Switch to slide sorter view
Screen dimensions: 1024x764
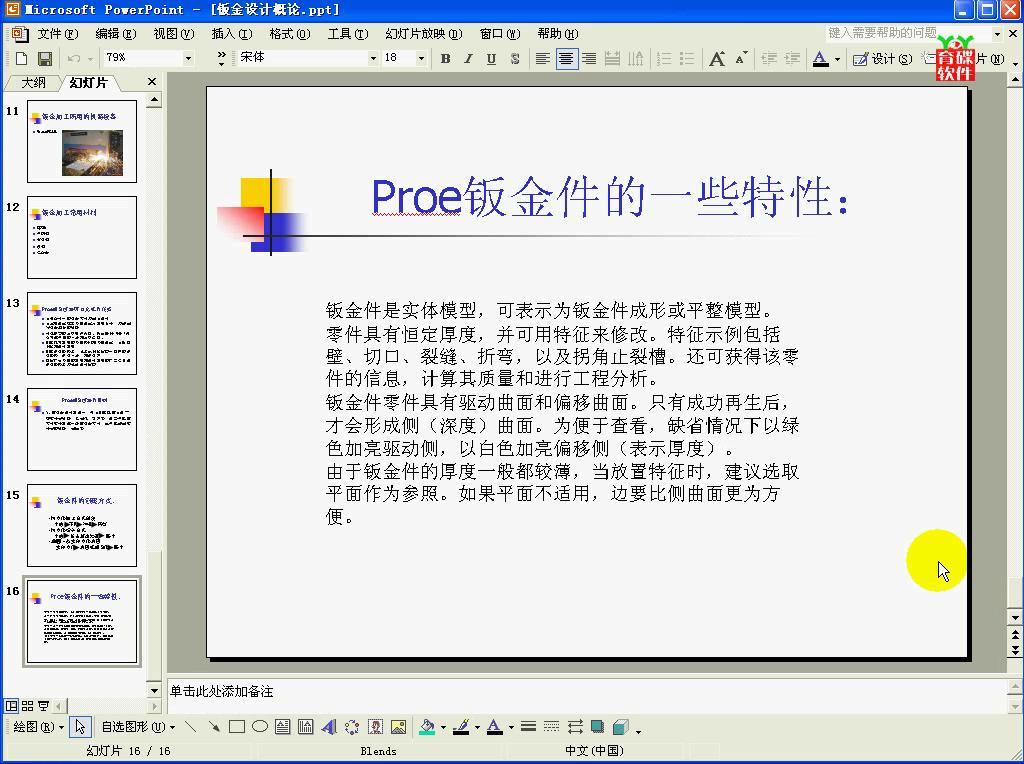pos(27,706)
